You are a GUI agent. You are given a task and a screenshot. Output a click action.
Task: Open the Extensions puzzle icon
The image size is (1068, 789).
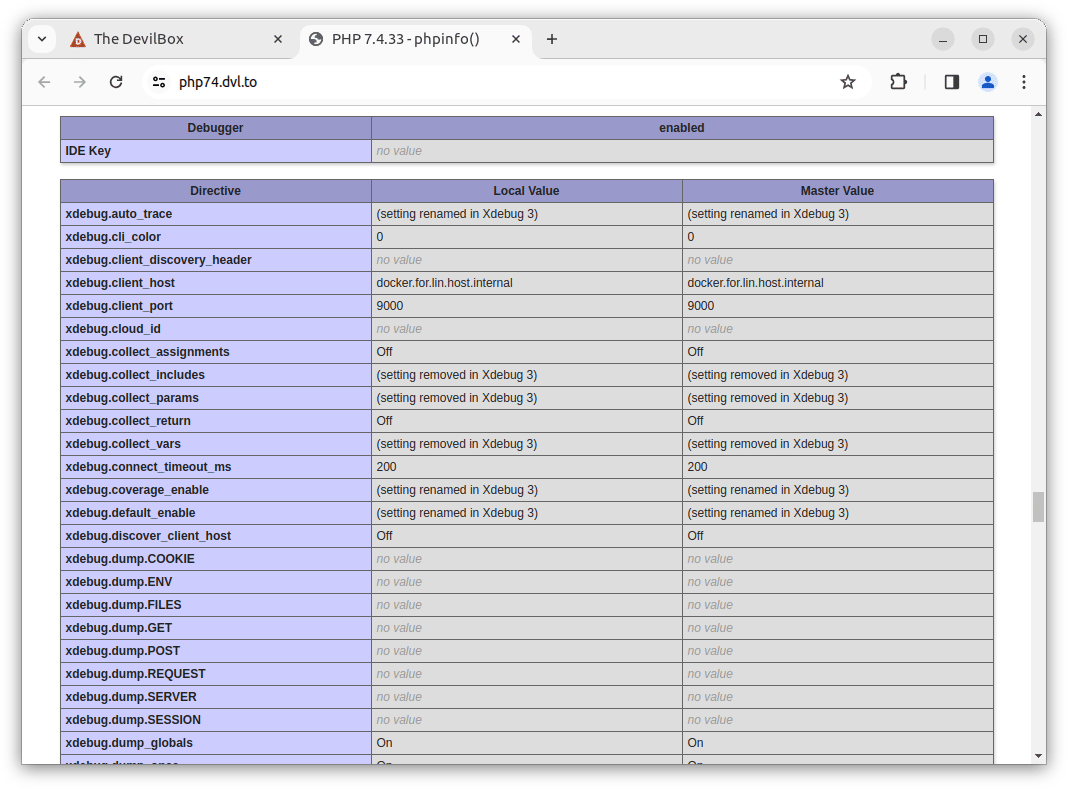(898, 82)
